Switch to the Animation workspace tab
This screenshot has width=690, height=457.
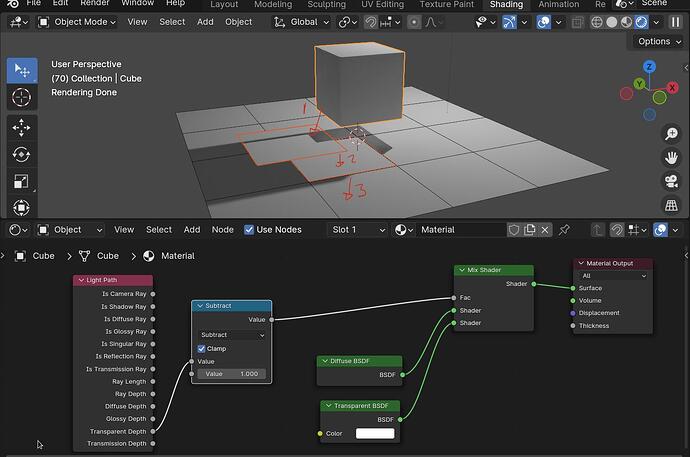558,4
